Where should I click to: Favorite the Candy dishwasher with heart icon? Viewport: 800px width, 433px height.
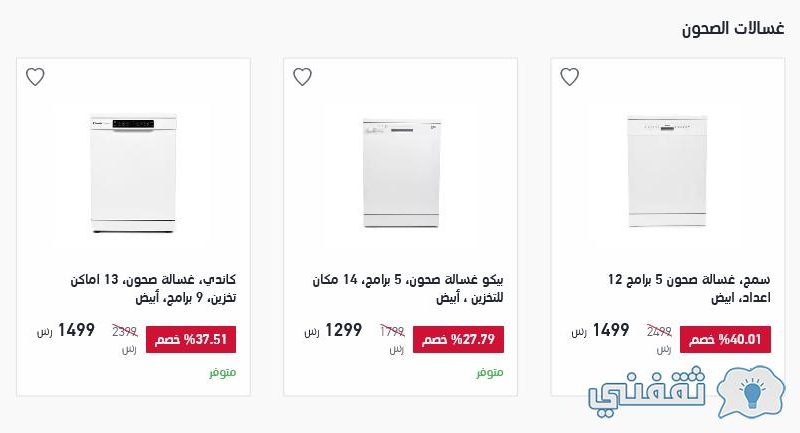(x=35, y=77)
